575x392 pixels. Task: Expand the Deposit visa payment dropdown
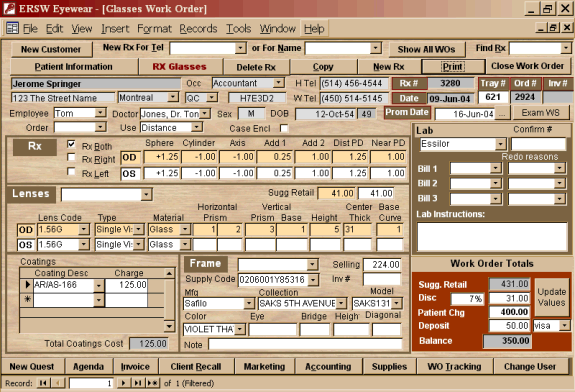(565, 325)
